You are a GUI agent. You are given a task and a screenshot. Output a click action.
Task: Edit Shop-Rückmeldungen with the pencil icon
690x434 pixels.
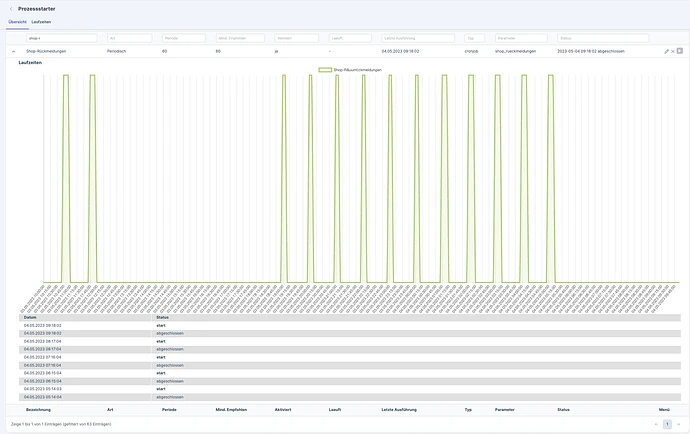(666, 51)
